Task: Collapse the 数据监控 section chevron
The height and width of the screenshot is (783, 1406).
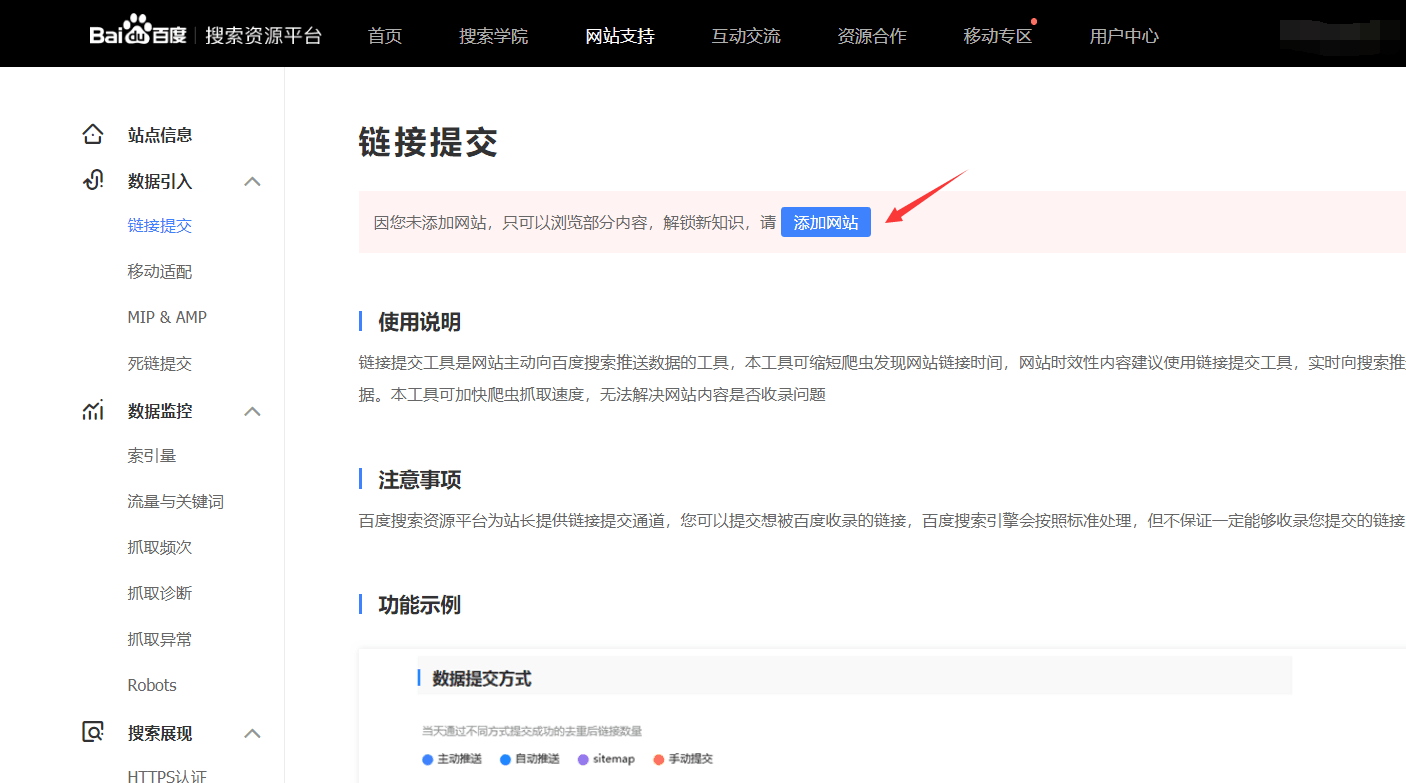Action: pos(253,410)
